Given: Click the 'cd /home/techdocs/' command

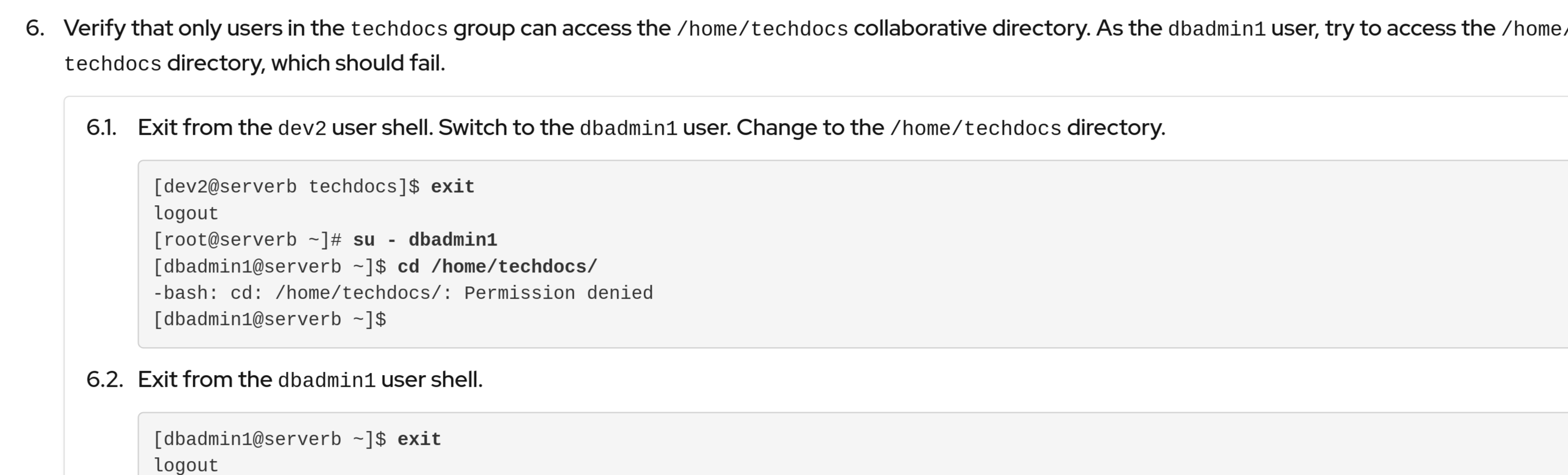Looking at the screenshot, I should (x=497, y=267).
